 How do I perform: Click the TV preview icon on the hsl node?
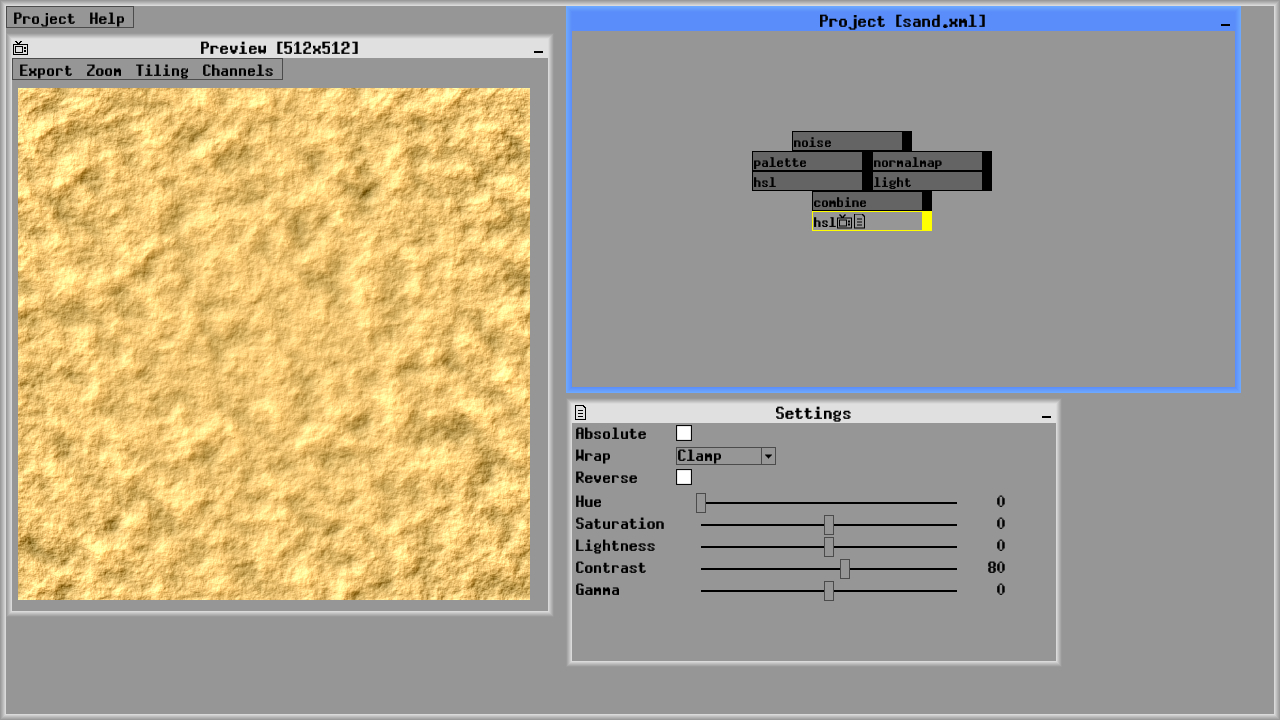843,221
